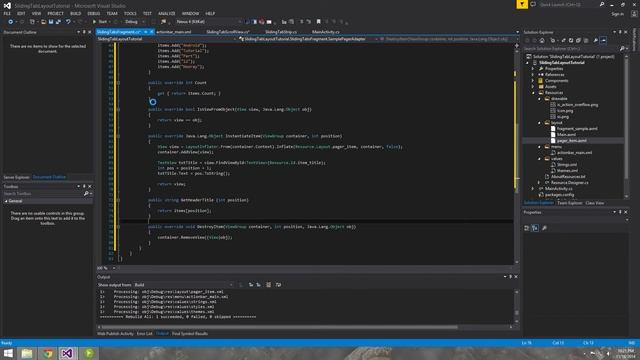Collapse the drawable folder node
The height and width of the screenshot is (360, 640).
pos(539,99)
